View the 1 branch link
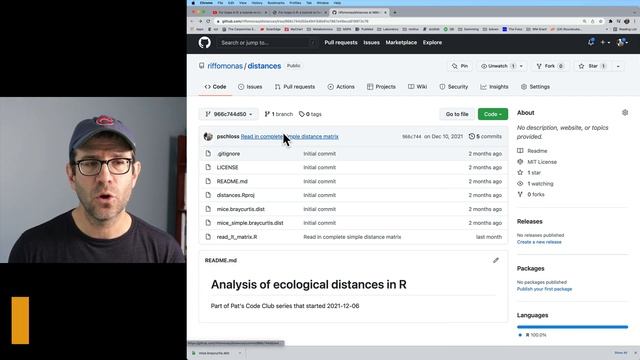The height and width of the screenshot is (360, 640). pyautogui.click(x=279, y=114)
